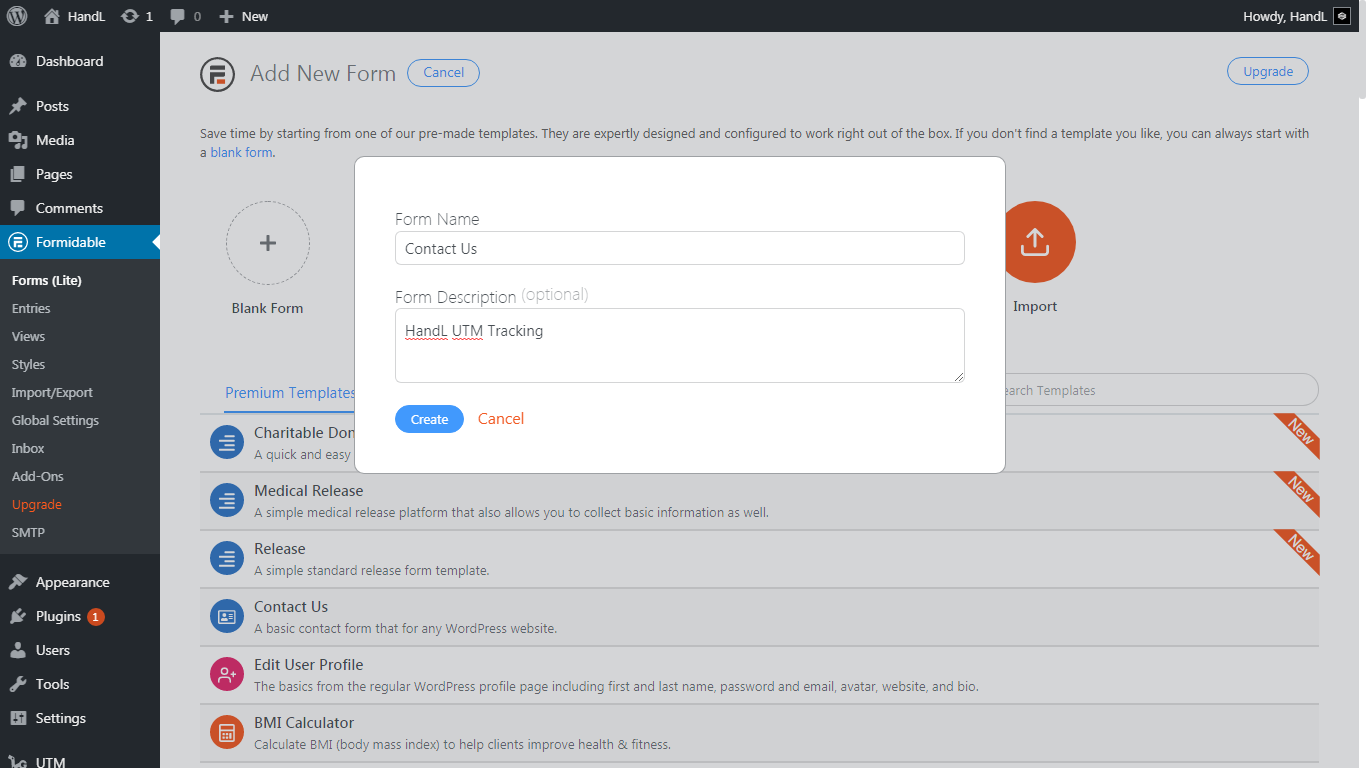Open Plugins in the sidebar menu

click(x=58, y=616)
